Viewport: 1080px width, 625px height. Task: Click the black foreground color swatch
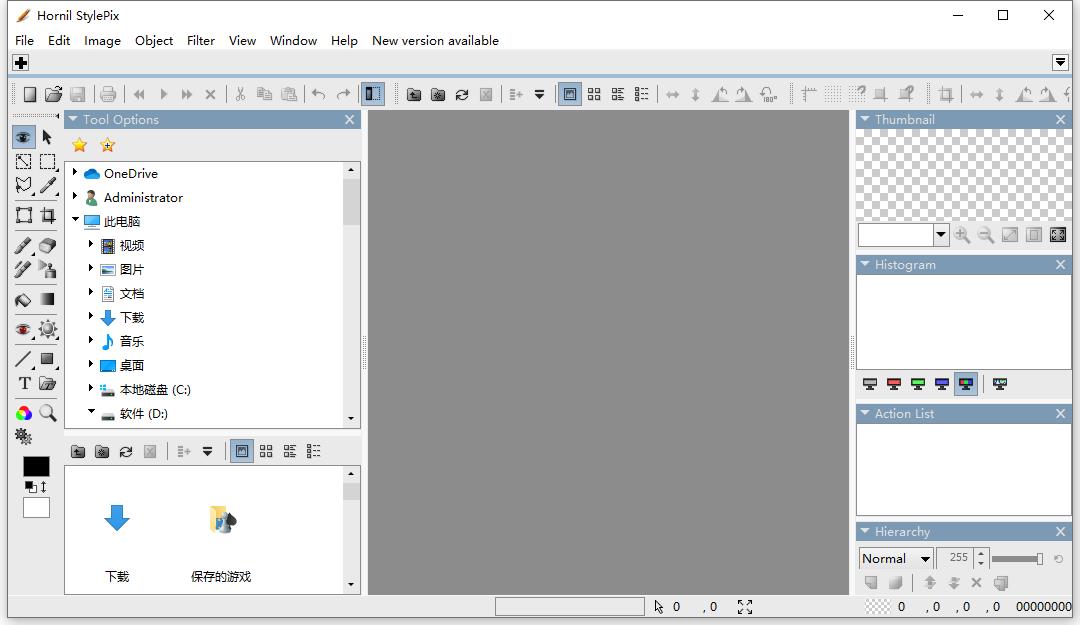[36, 466]
